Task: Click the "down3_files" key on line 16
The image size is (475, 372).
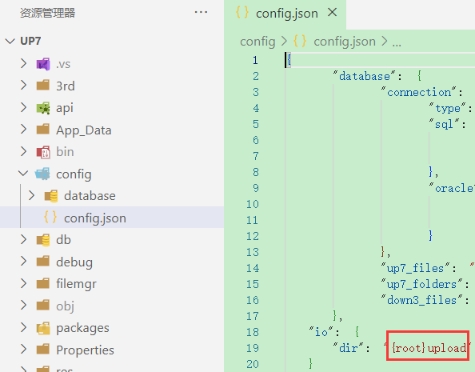Action: 421,300
